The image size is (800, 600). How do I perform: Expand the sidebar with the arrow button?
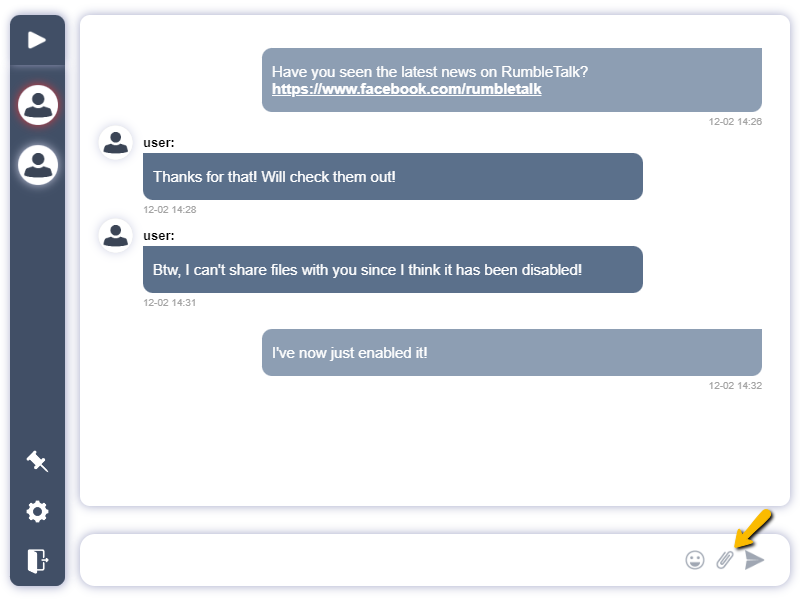click(37, 40)
